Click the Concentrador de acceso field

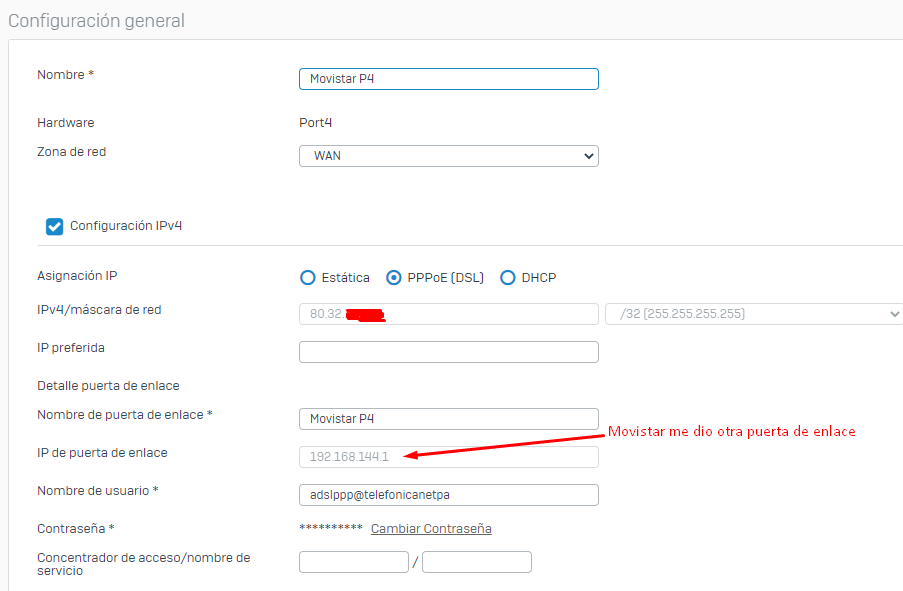353,561
